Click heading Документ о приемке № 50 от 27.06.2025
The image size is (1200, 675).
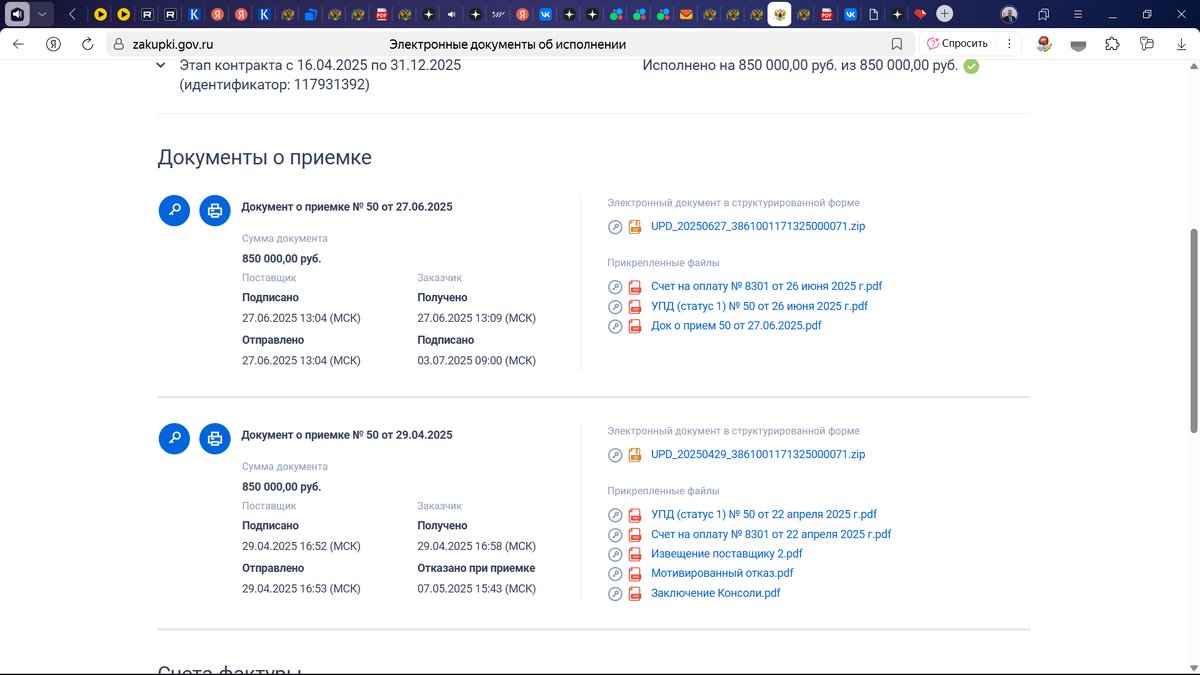pyautogui.click(x=347, y=208)
